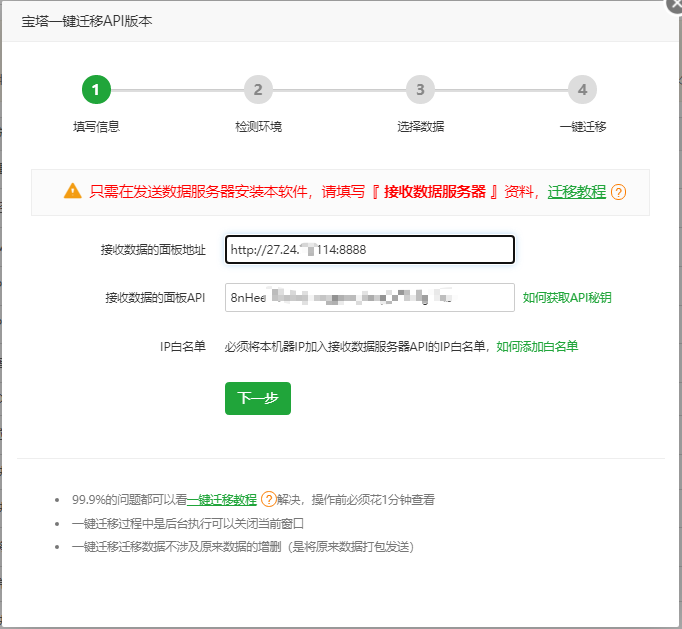682x629 pixels.
Task: Click the 填写信息 step label
Action: [x=96, y=127]
